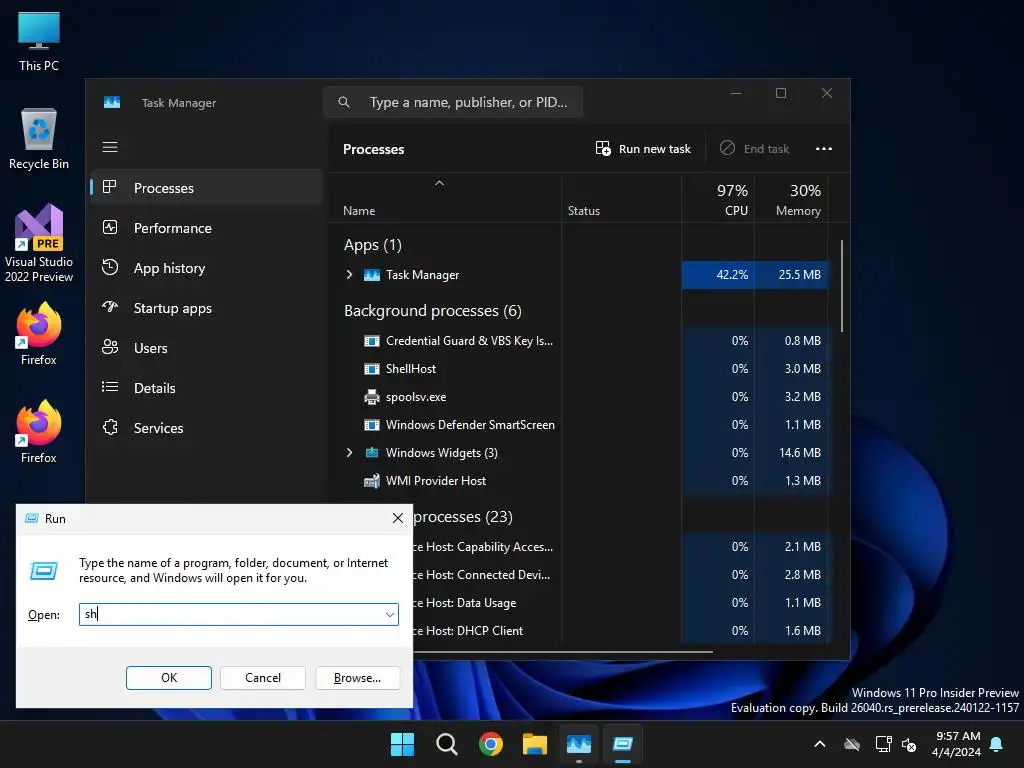Open the Run dialog history dropdown arrow
Viewport: 1024px width, 768px height.
(x=389, y=615)
